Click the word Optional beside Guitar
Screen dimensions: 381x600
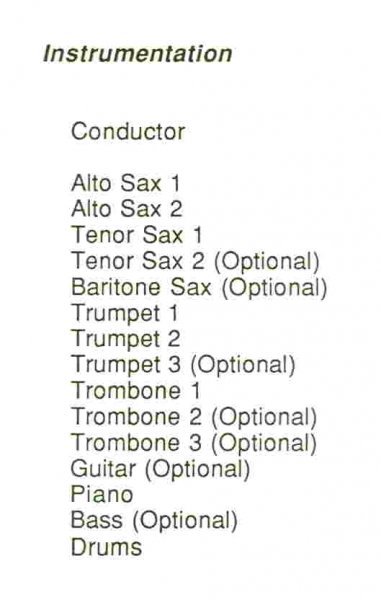[x=197, y=469]
